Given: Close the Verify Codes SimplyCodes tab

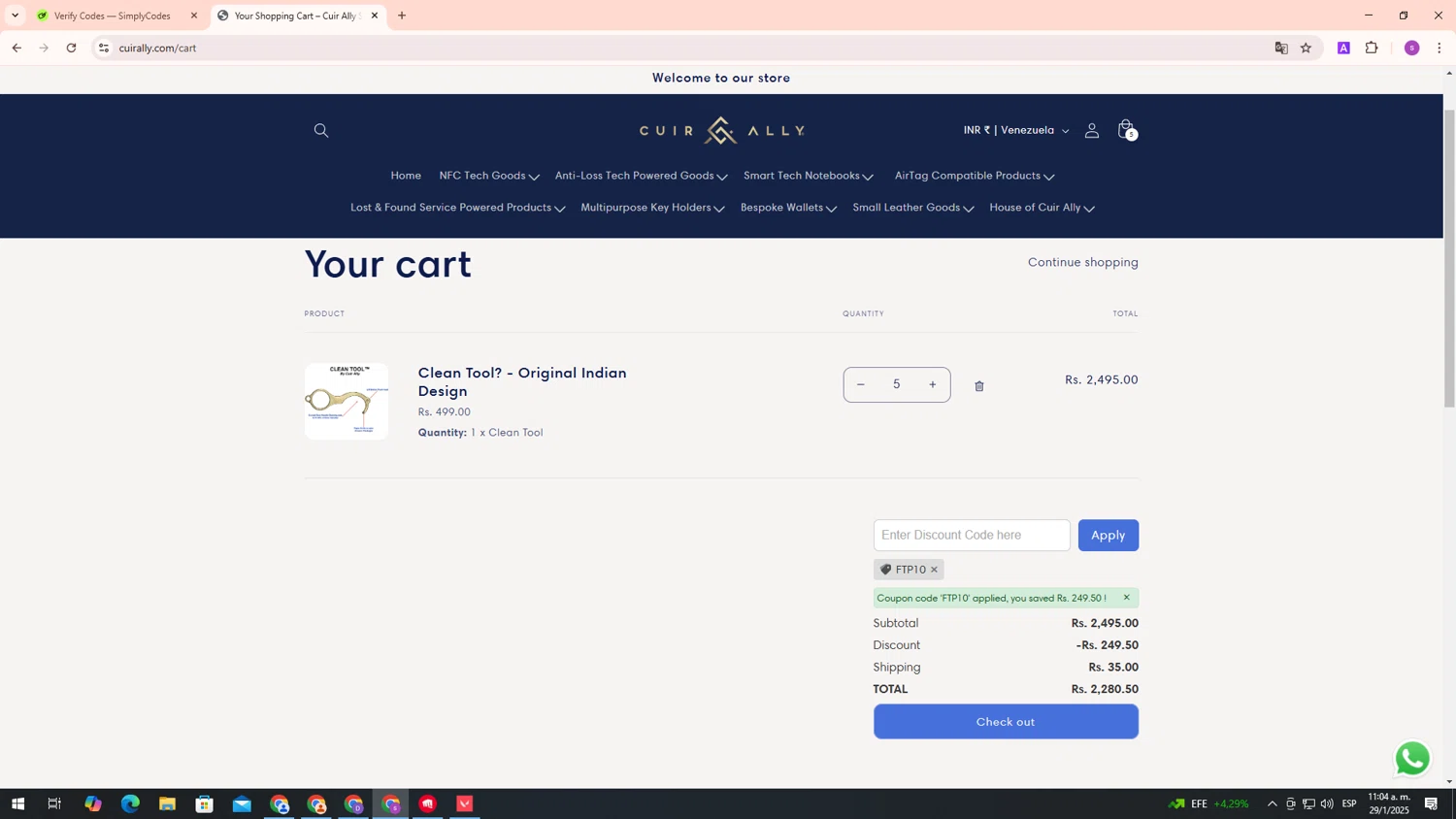Looking at the screenshot, I should (x=194, y=16).
